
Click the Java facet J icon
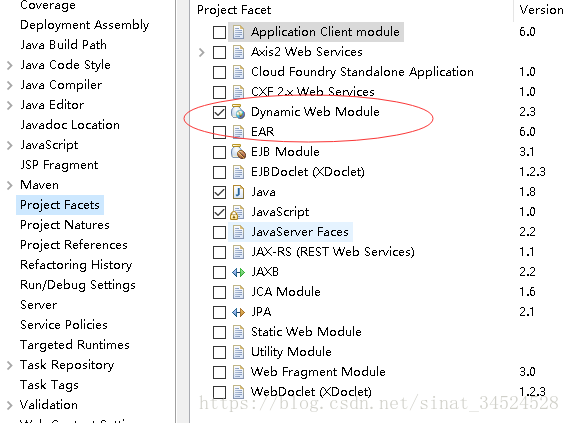[238, 192]
